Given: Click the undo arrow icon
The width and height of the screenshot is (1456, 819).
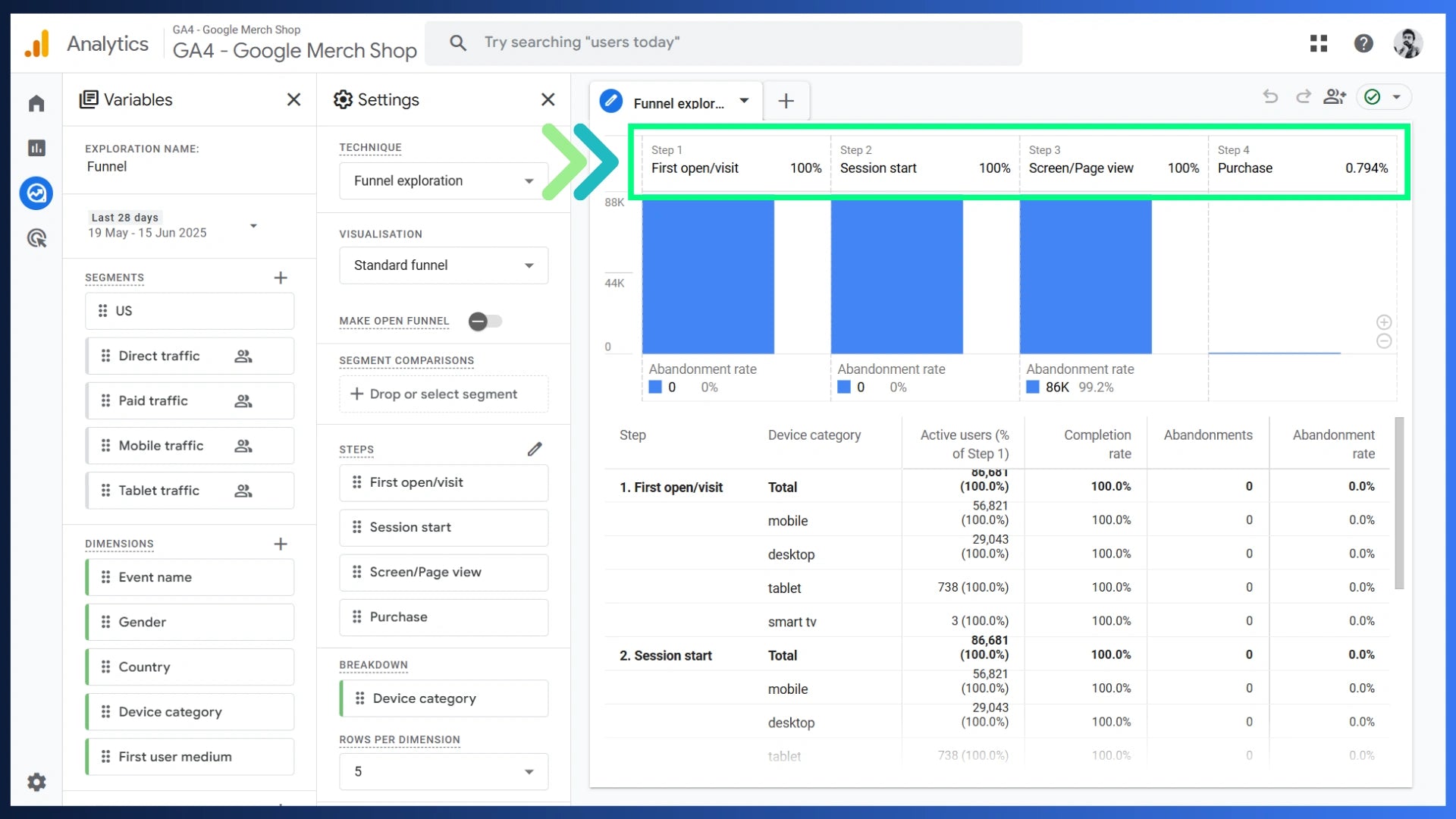Looking at the screenshot, I should (x=1270, y=97).
